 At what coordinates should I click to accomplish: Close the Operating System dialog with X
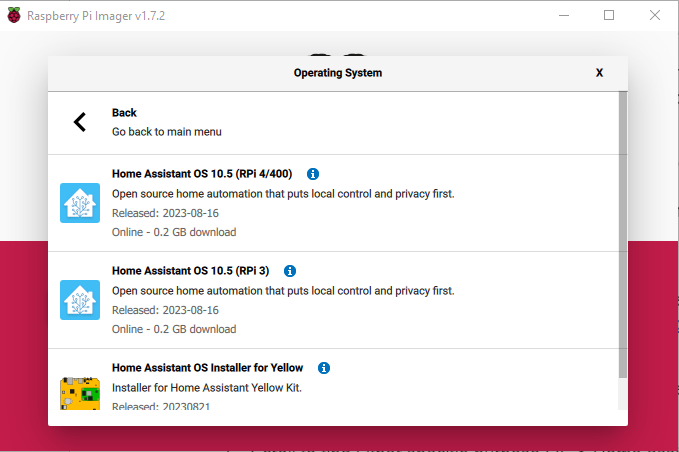[x=599, y=73]
